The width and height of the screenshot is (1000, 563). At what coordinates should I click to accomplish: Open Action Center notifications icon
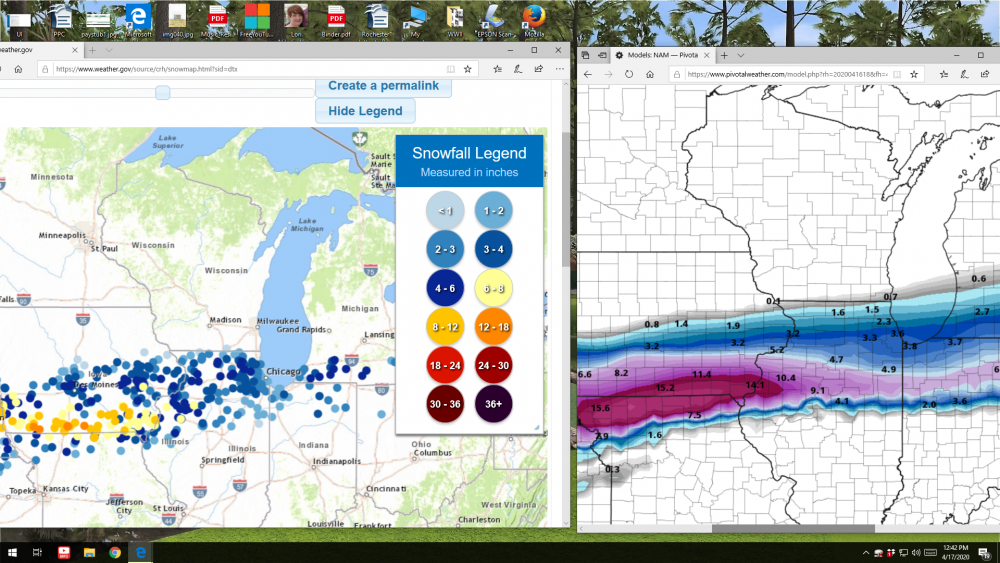coord(985,553)
